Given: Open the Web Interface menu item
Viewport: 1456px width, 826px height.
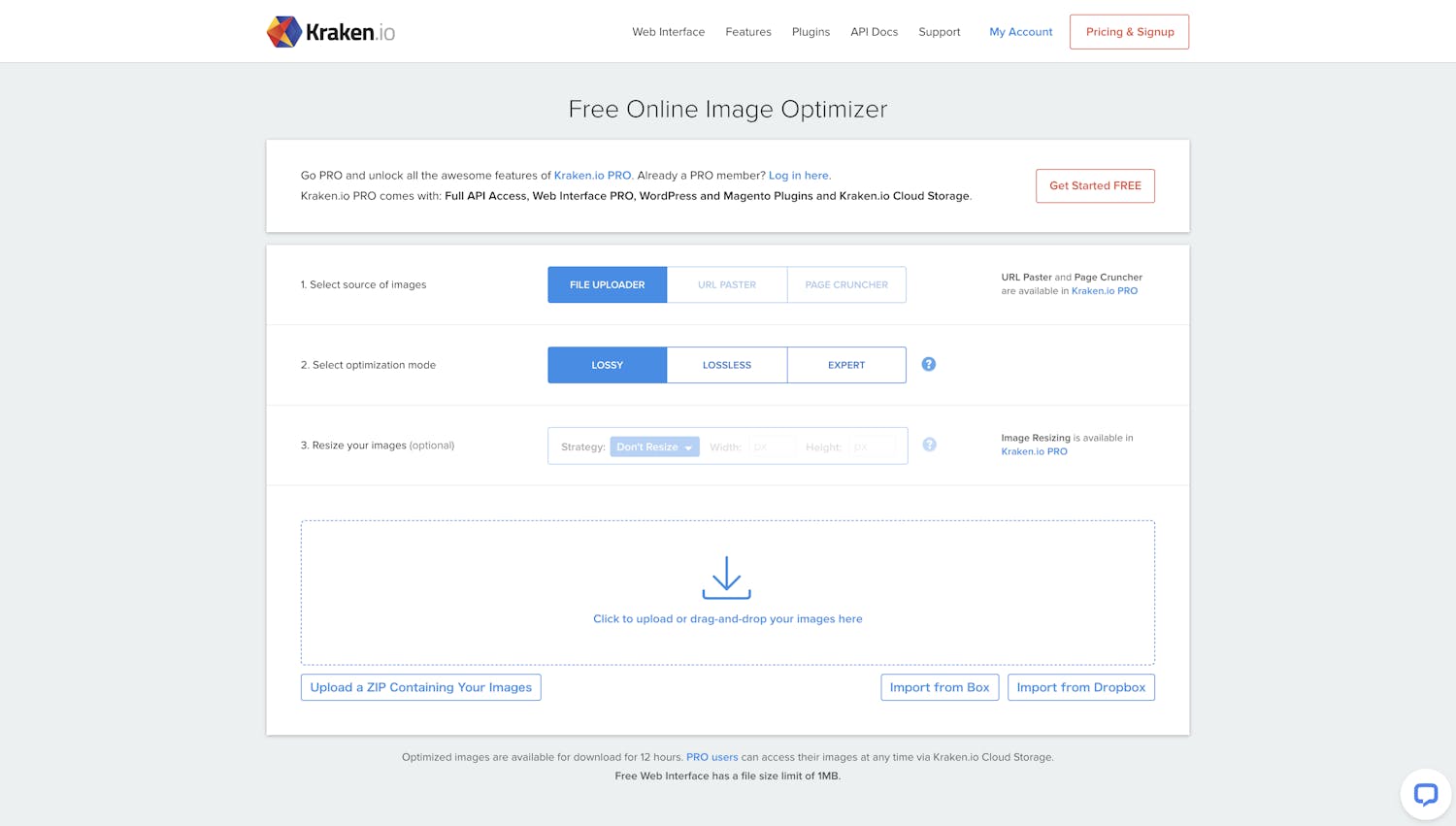Looking at the screenshot, I should tap(668, 32).
